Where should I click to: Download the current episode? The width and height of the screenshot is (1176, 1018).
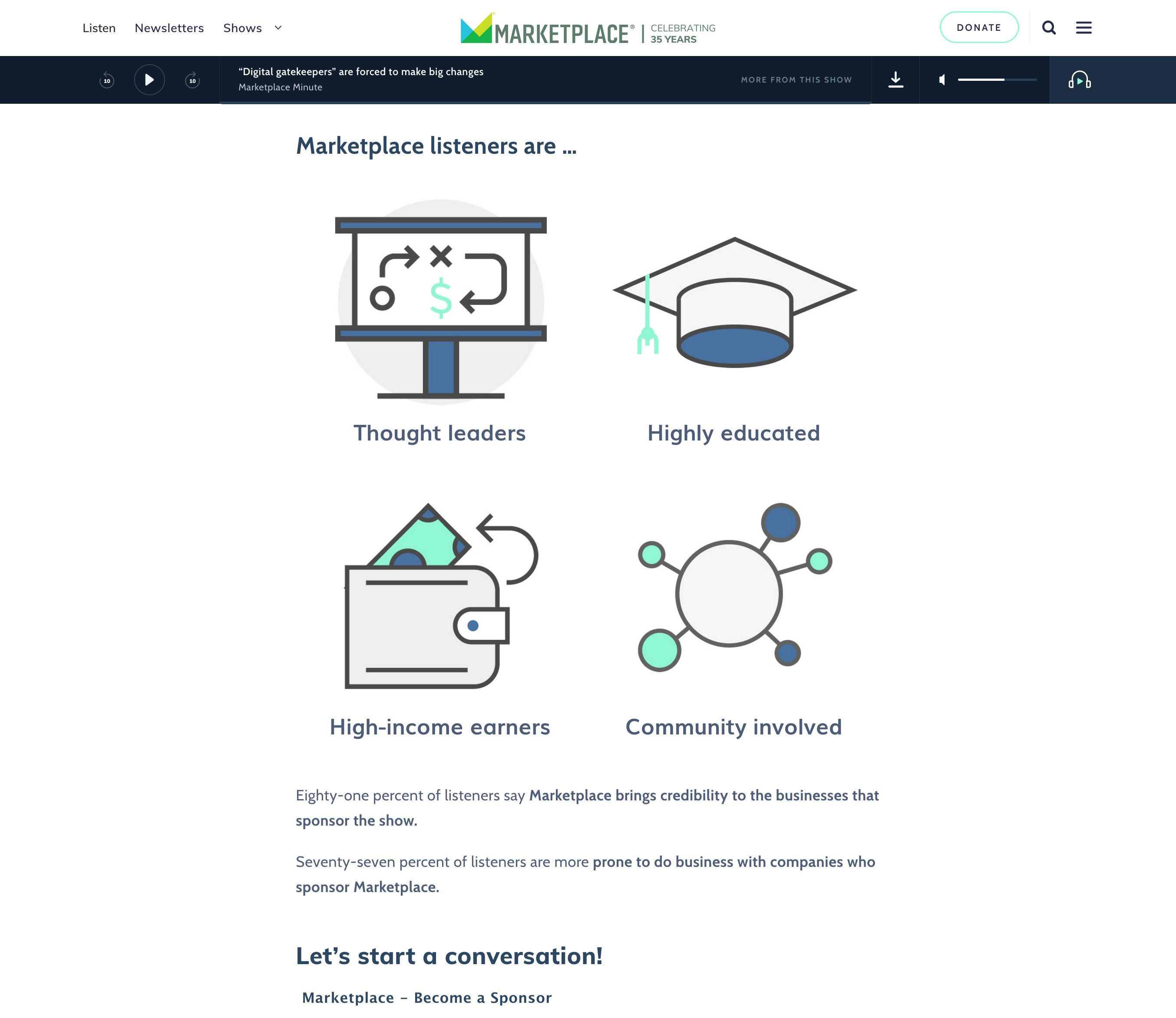coord(895,79)
